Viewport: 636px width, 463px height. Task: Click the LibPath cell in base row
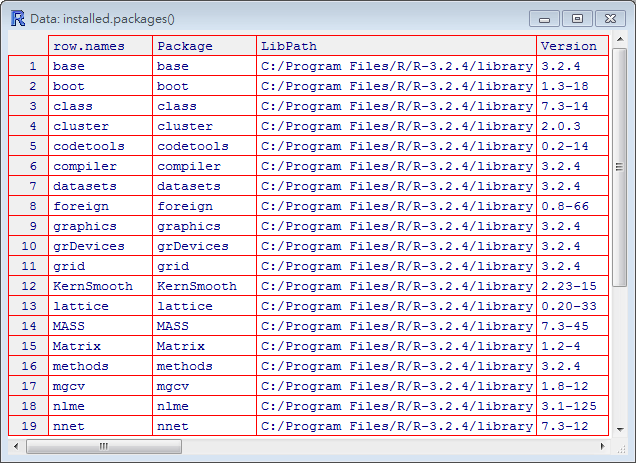(x=396, y=66)
